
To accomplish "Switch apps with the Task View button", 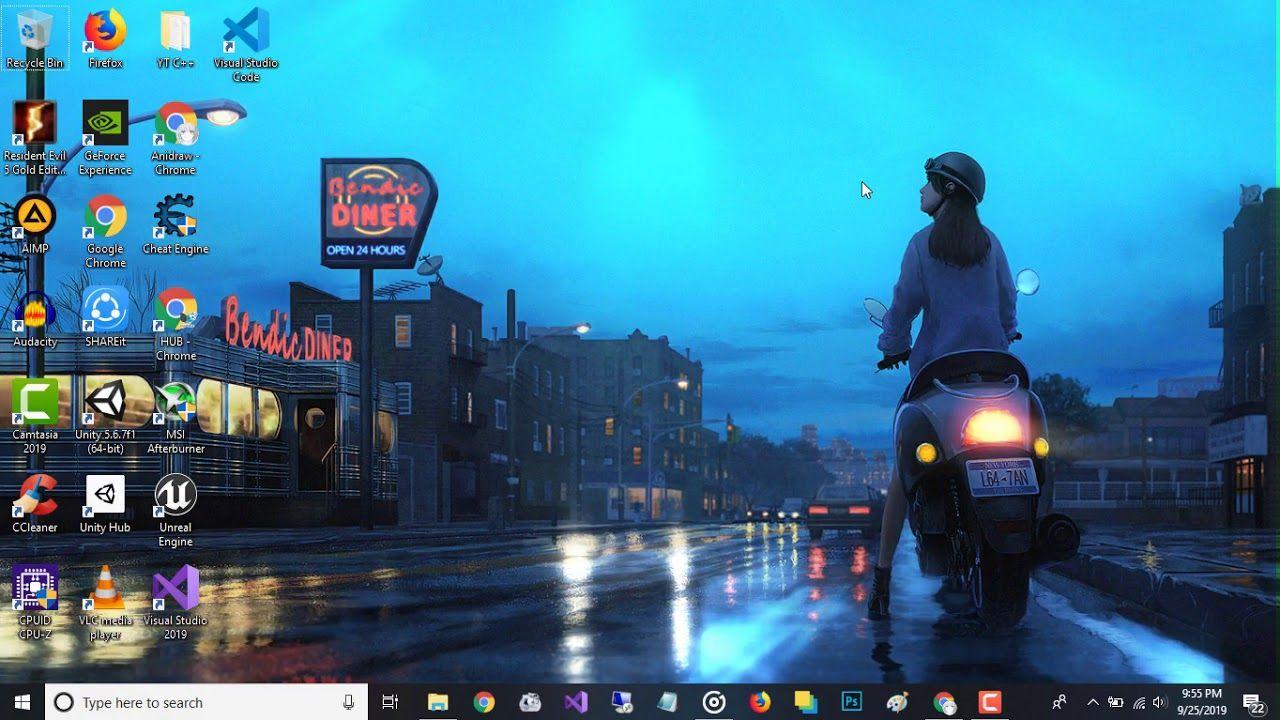I will pos(389,702).
